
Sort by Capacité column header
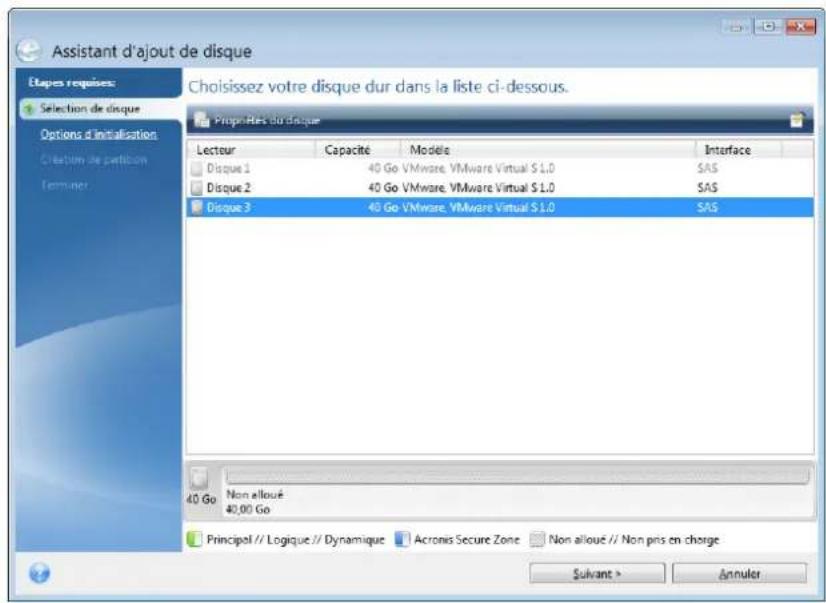point(358,150)
